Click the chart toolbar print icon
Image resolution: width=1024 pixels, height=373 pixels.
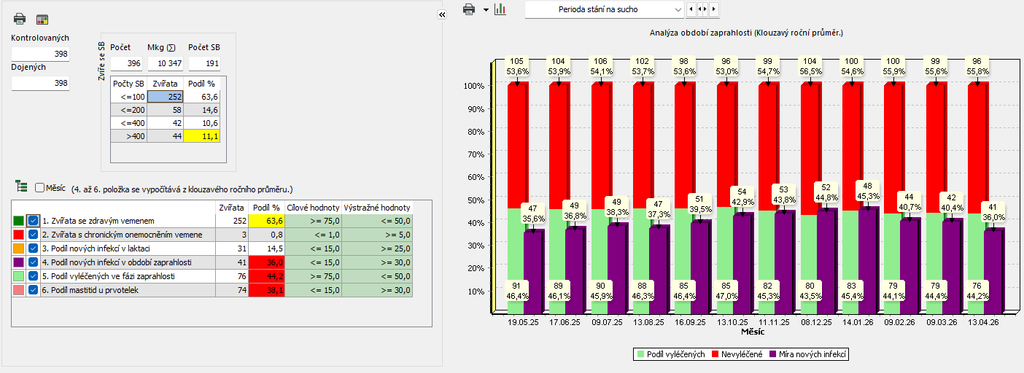[x=468, y=9]
